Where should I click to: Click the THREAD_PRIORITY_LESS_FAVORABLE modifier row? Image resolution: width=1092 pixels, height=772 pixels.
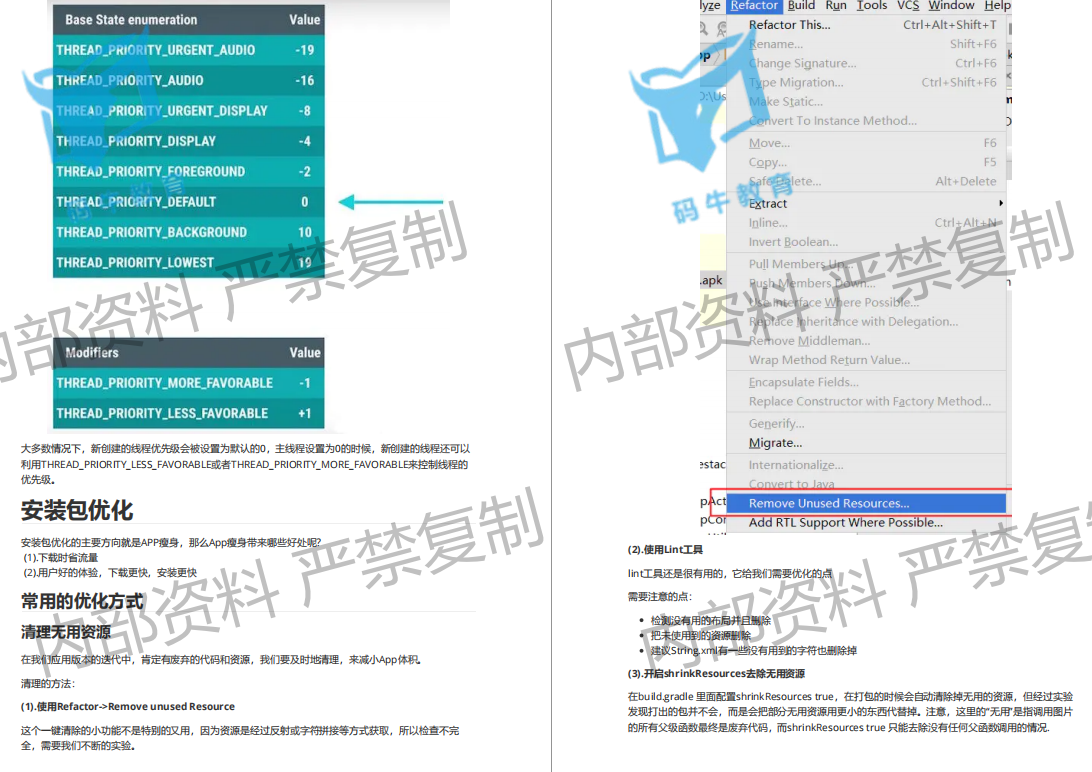point(189,413)
